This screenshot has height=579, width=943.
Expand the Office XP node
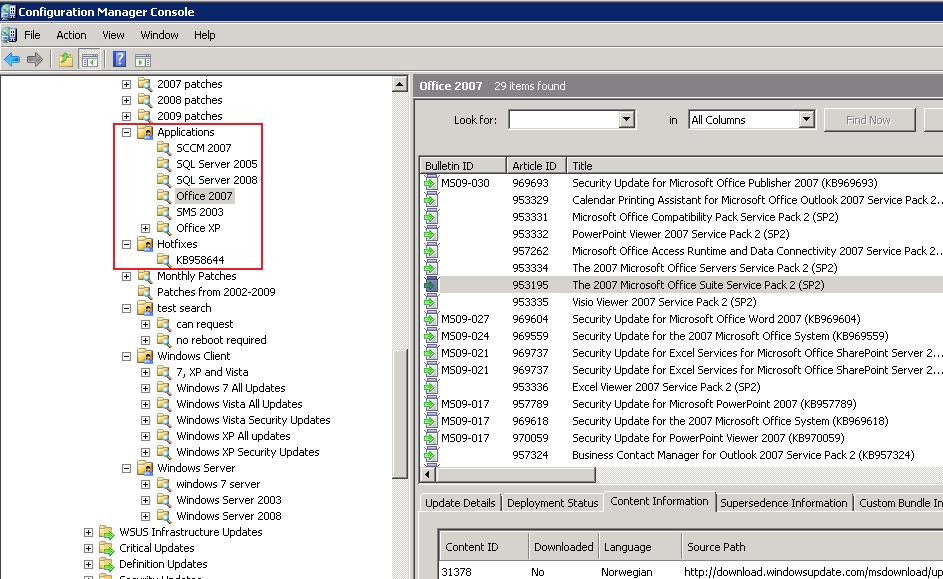146,228
